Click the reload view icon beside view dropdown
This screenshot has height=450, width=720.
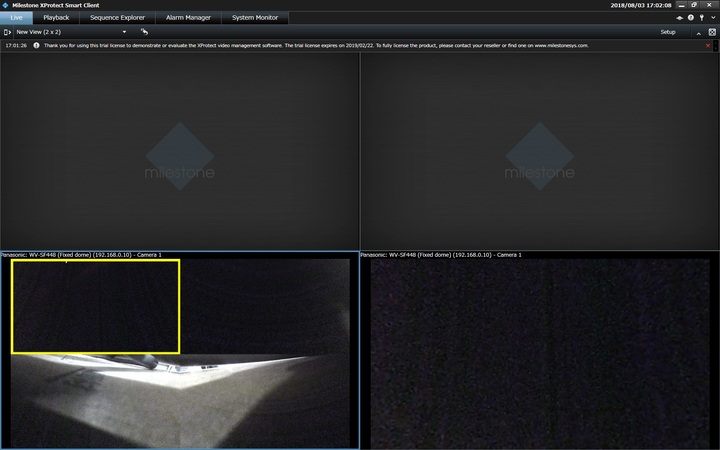145,32
